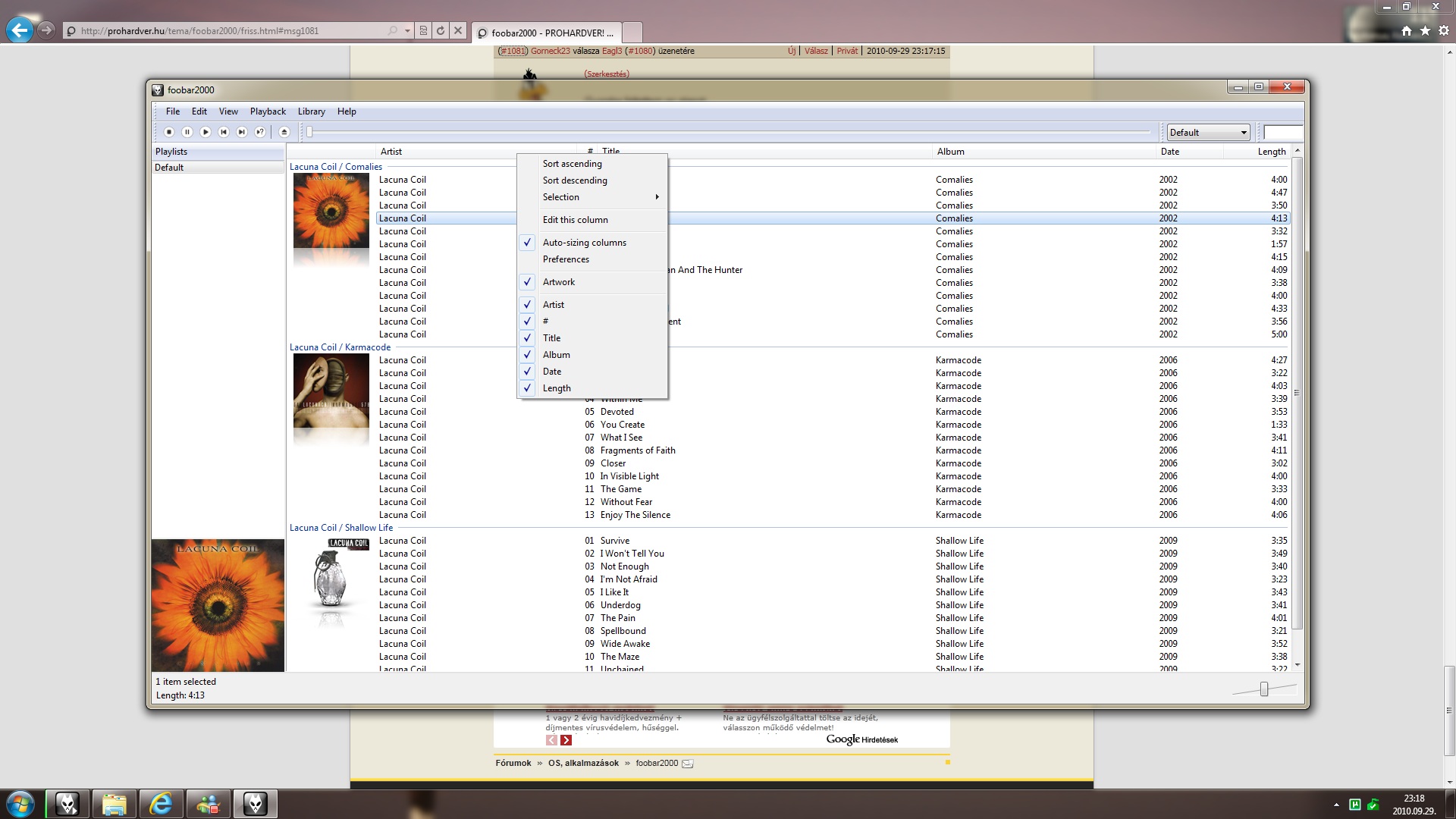
Task: Go forward in the browser
Action: [46, 30]
